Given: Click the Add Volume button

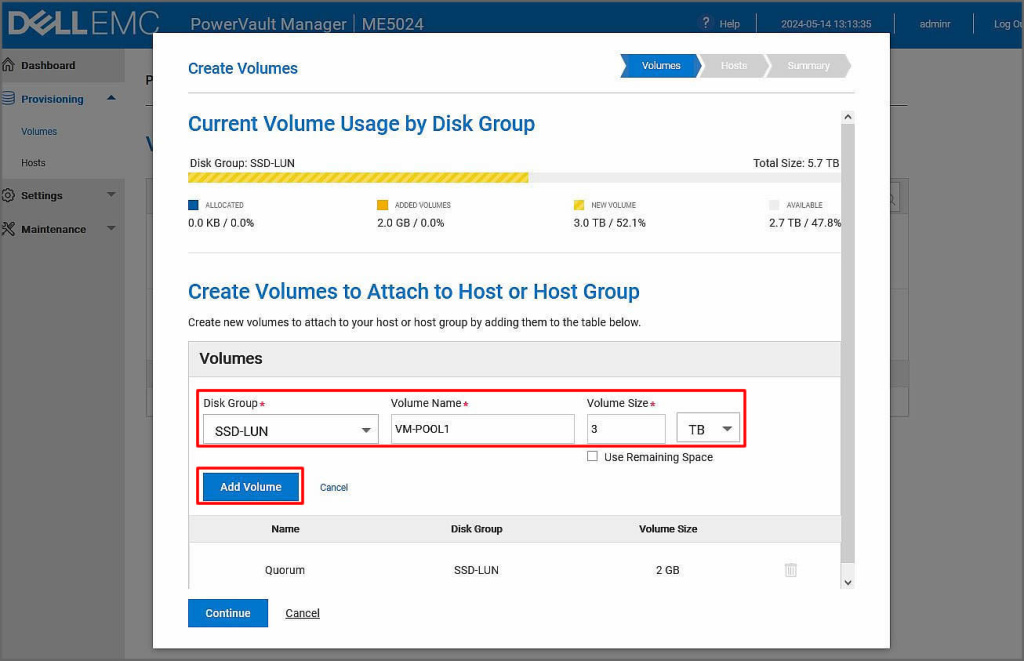Looking at the screenshot, I should (250, 487).
